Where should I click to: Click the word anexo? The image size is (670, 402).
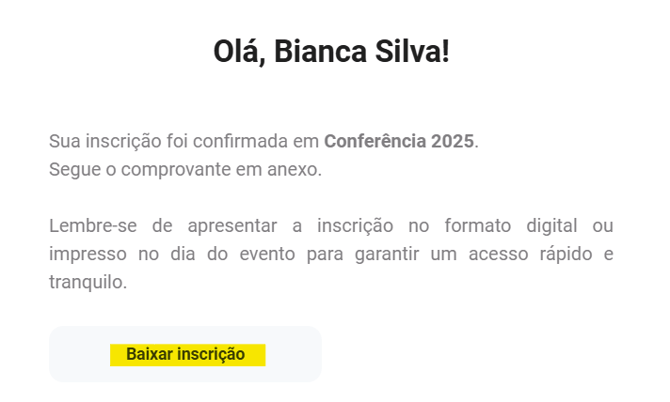pos(296,169)
